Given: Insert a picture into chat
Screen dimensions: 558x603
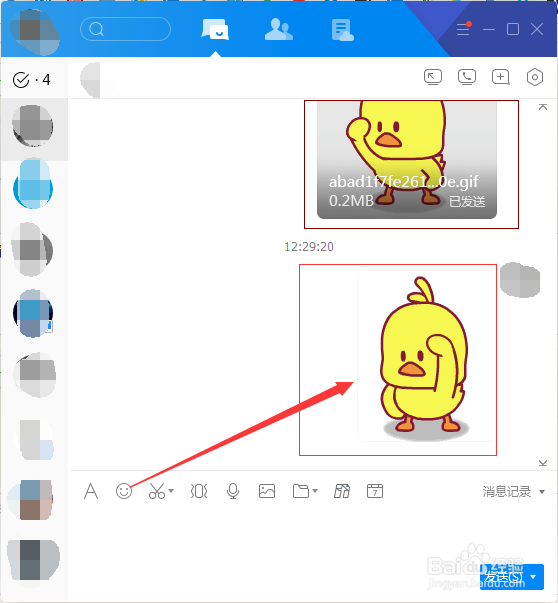Looking at the screenshot, I should tap(267, 491).
